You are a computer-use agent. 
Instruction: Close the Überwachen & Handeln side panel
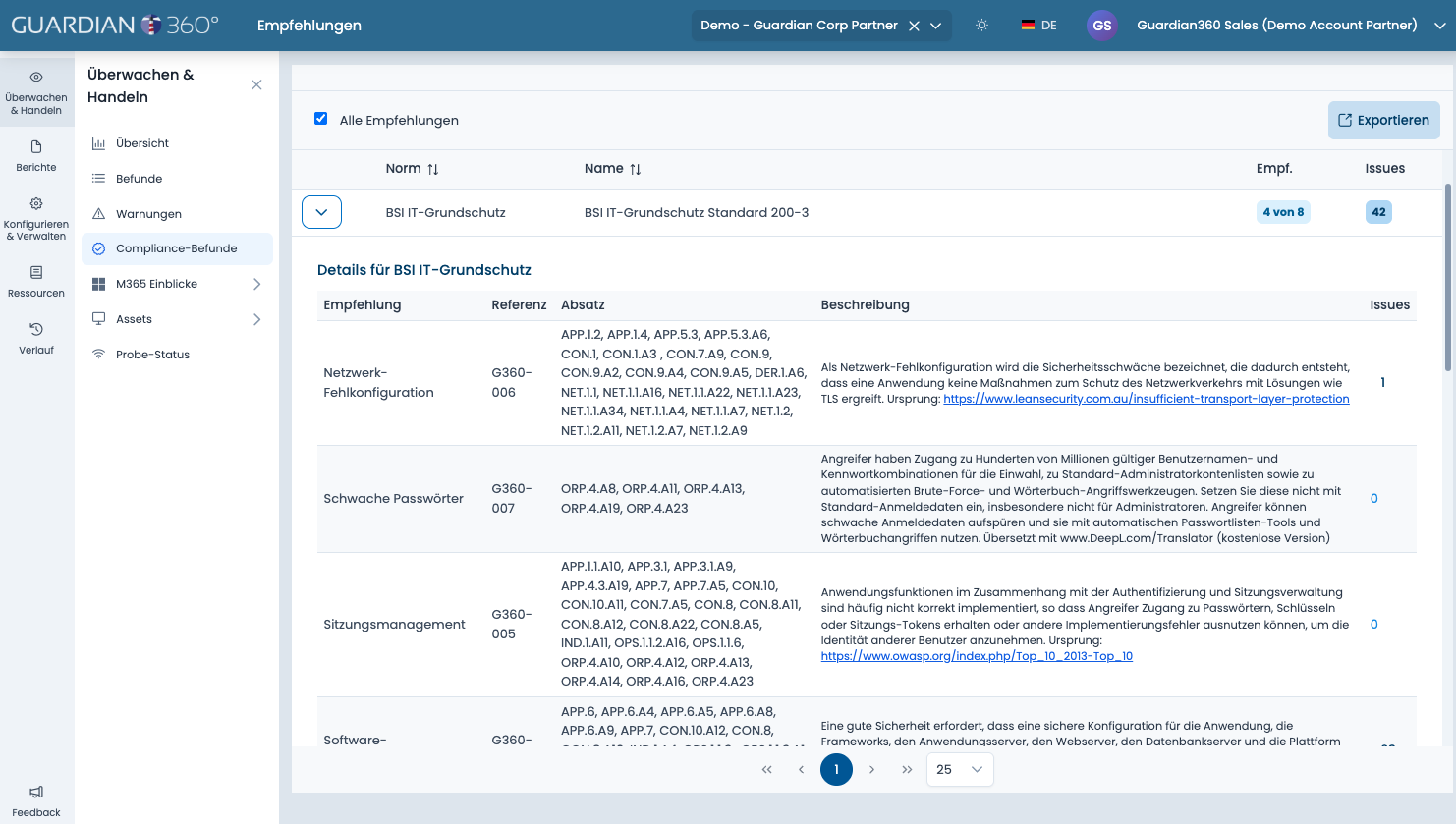point(256,85)
